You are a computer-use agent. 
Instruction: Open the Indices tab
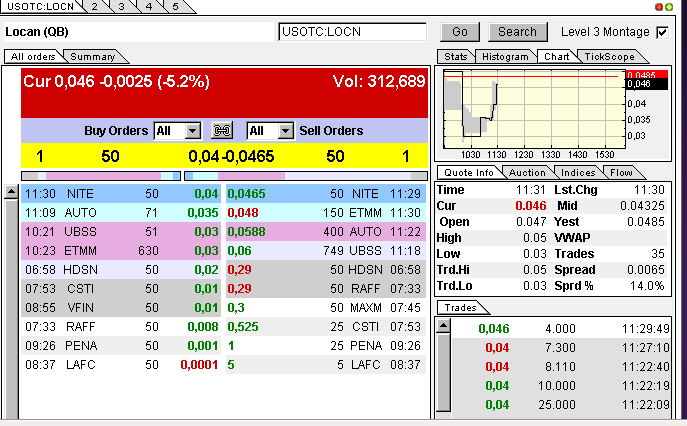click(x=580, y=172)
